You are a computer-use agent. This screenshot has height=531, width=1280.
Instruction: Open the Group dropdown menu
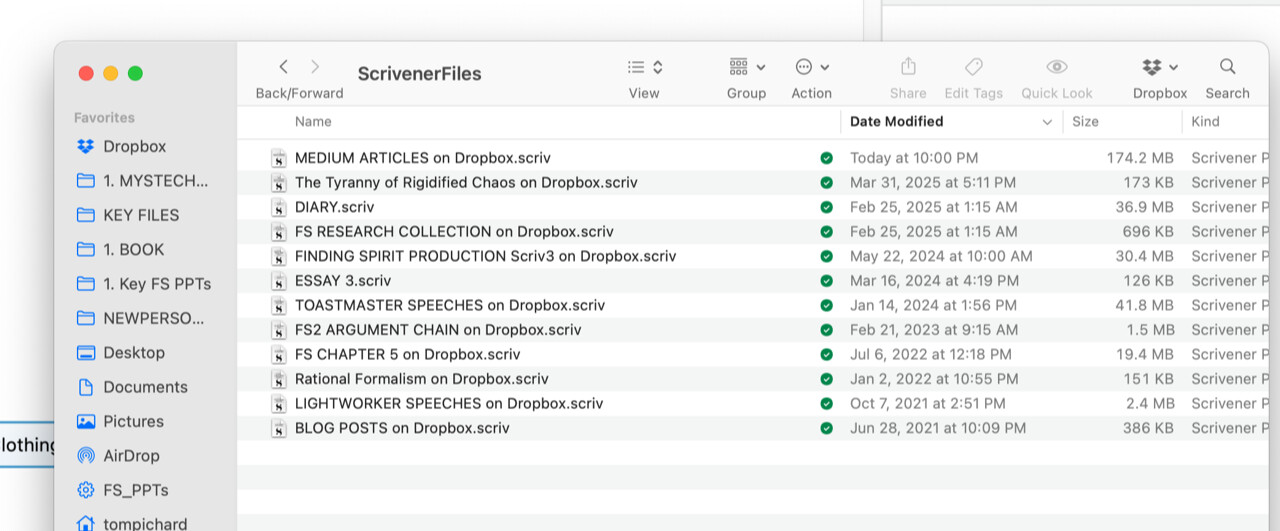pyautogui.click(x=747, y=67)
